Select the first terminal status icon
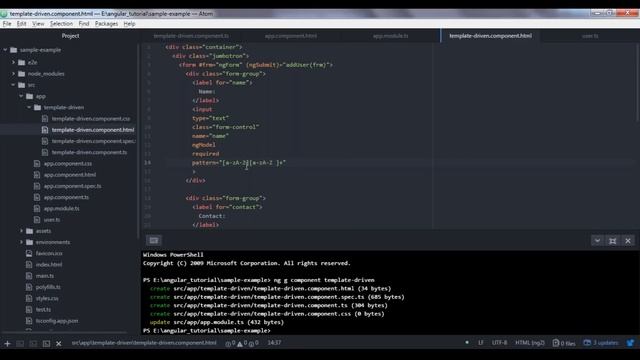This screenshot has width=640, height=360. [20, 343]
